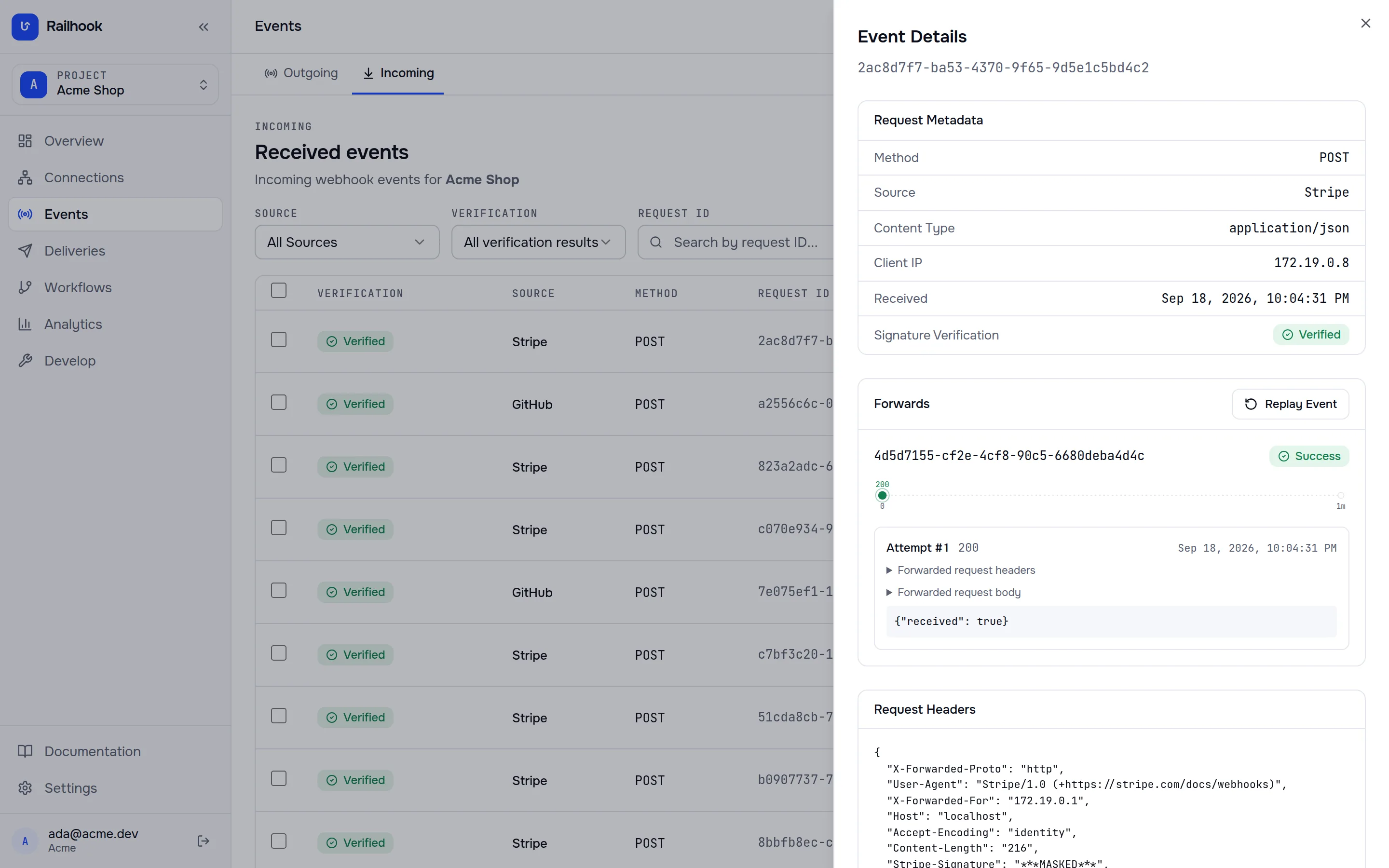Screen dimensions: 1389x868
Task: Click the Acme Shop project avatar
Action: [x=33, y=84]
